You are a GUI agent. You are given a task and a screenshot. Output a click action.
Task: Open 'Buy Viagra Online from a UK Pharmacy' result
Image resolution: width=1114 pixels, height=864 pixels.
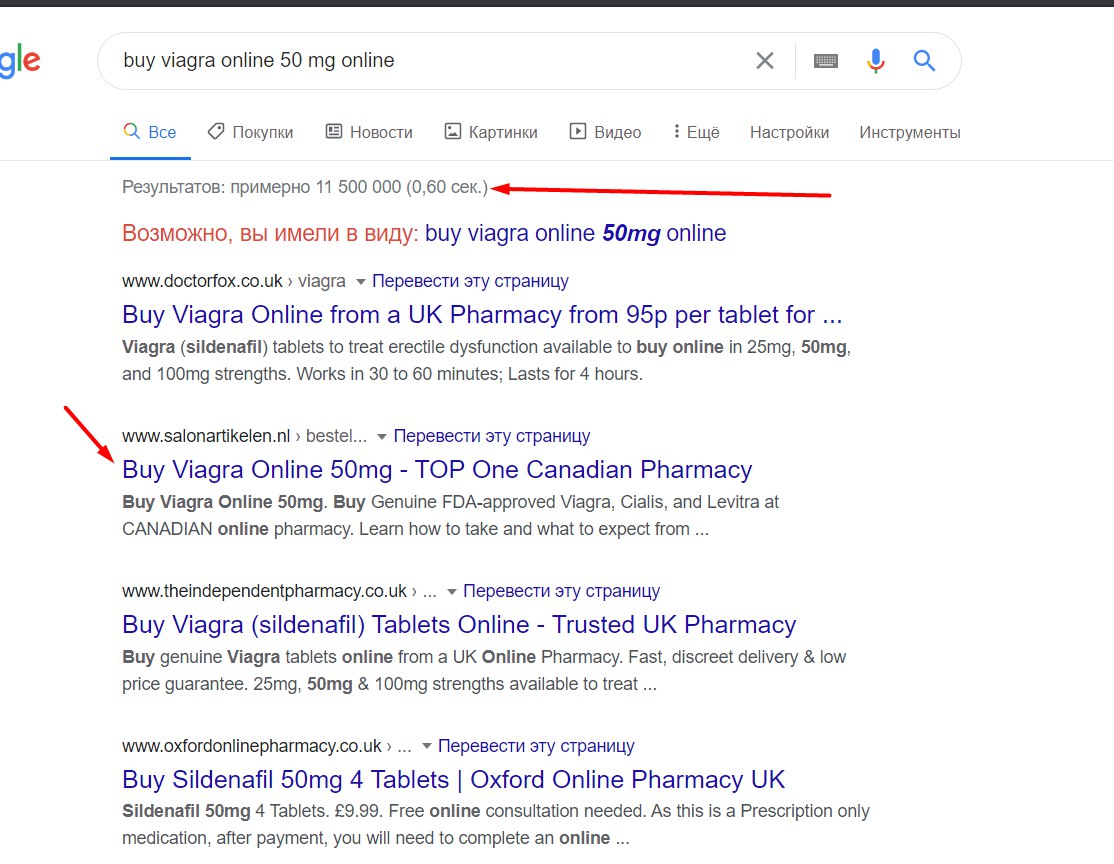point(482,315)
